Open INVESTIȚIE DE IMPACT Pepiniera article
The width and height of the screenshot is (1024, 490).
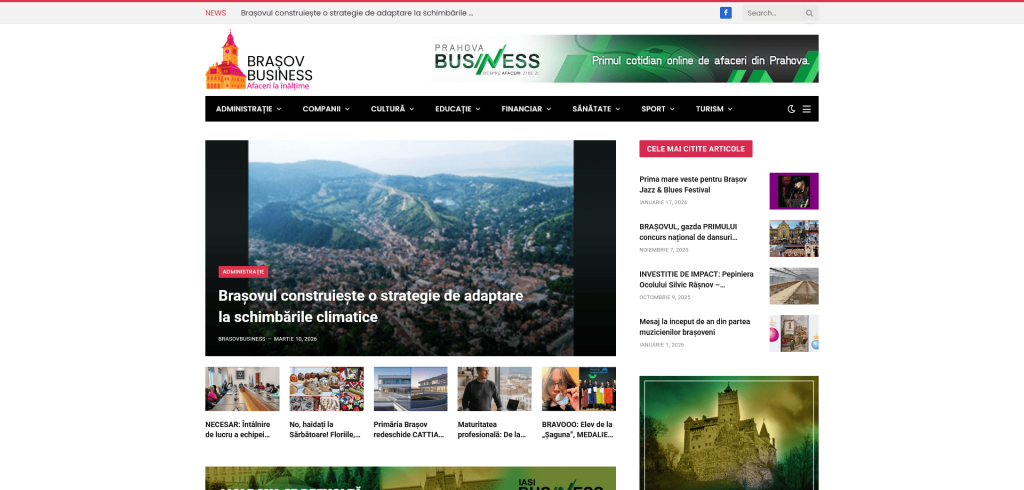point(697,280)
